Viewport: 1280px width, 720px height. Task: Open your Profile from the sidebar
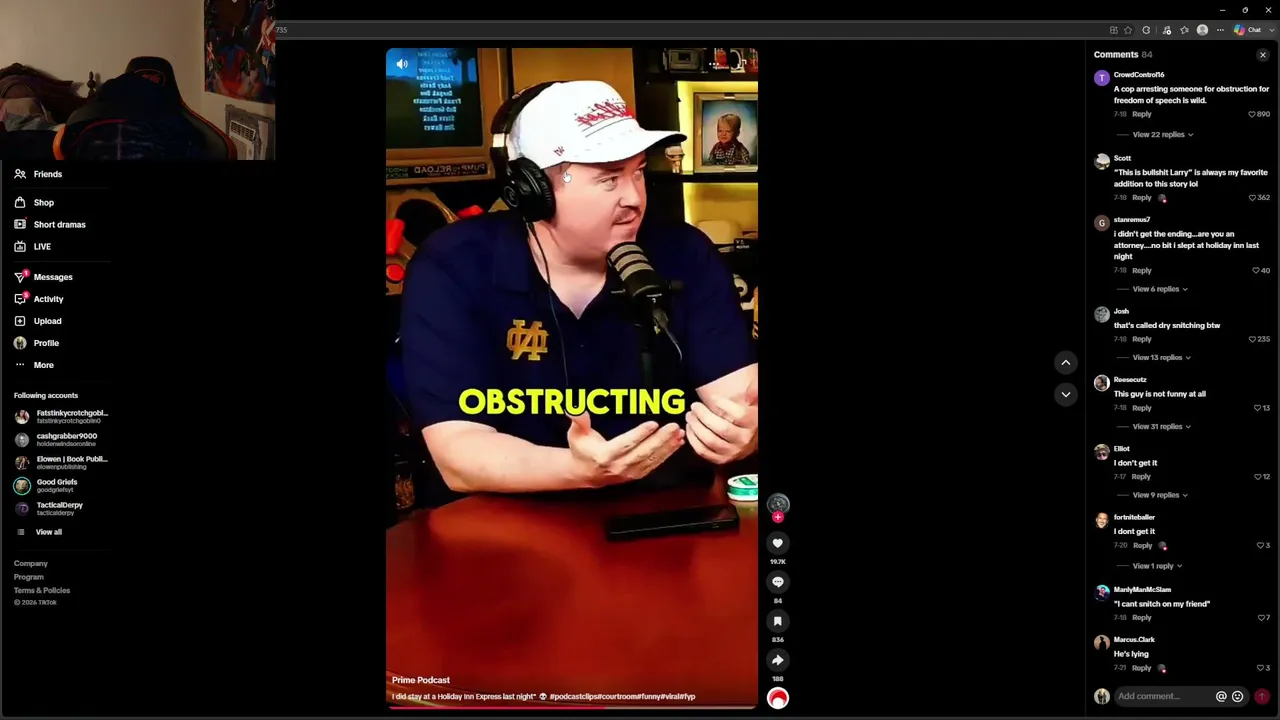(46, 343)
